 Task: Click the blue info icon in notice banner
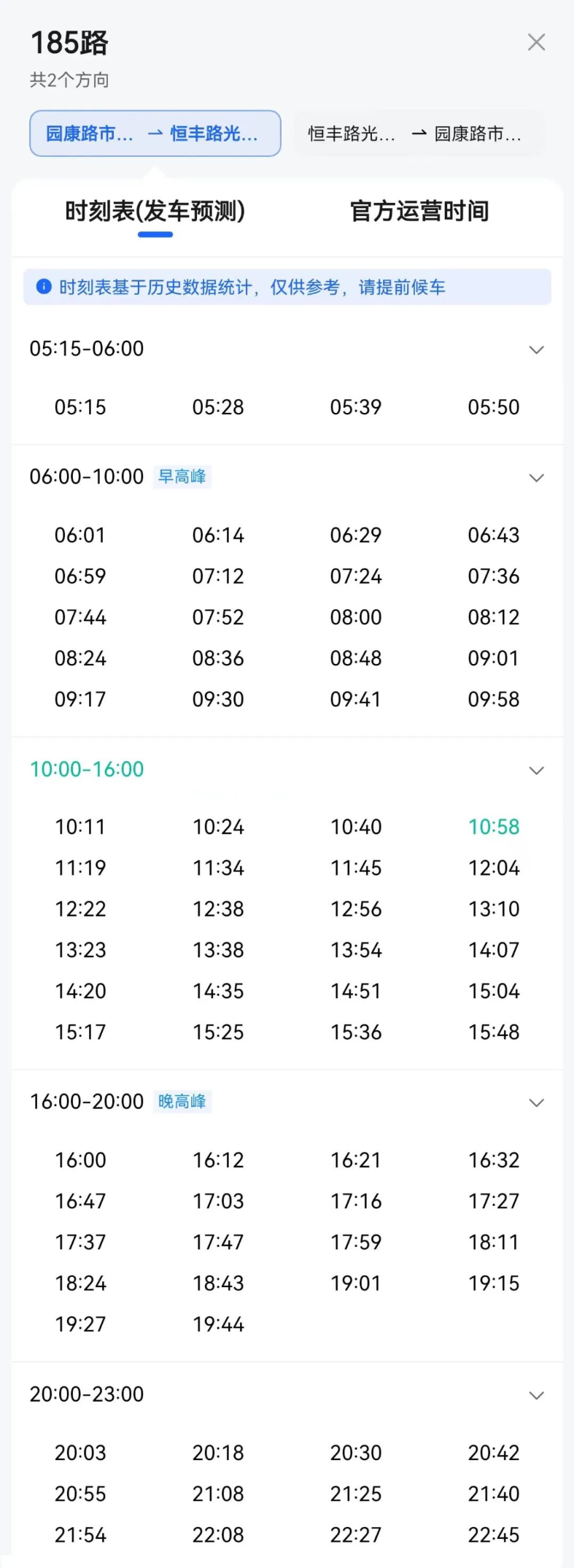pos(44,287)
